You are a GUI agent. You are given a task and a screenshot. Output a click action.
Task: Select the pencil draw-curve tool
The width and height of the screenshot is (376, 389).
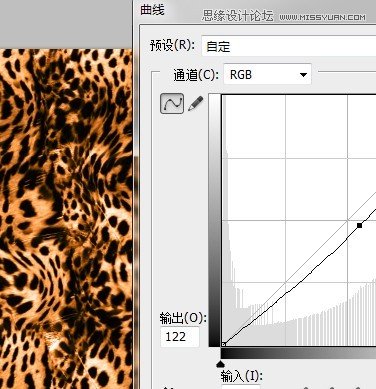(196, 103)
